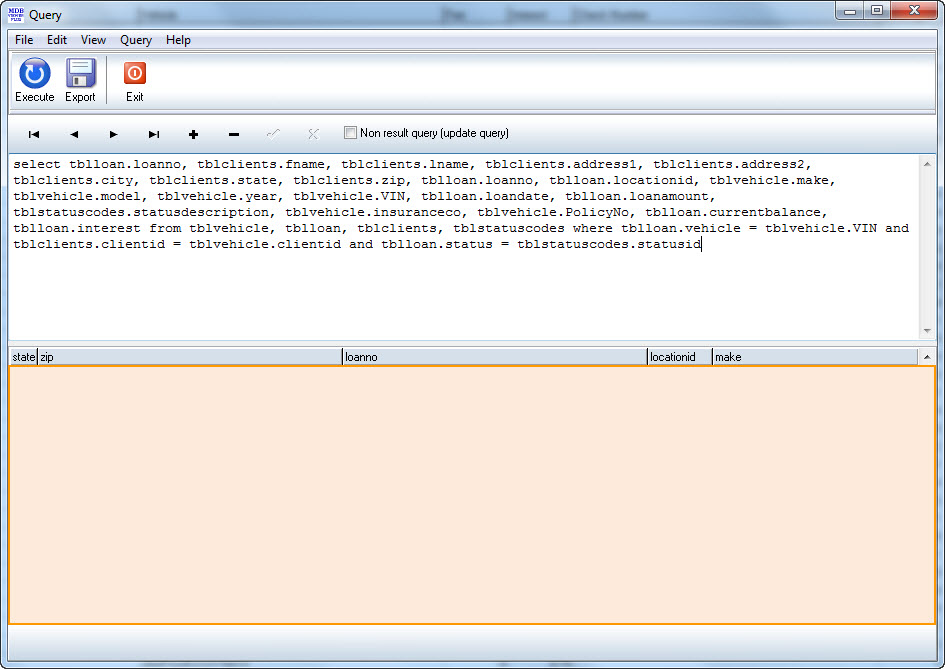945x669 pixels.
Task: Open the Query menu
Action: 136,40
